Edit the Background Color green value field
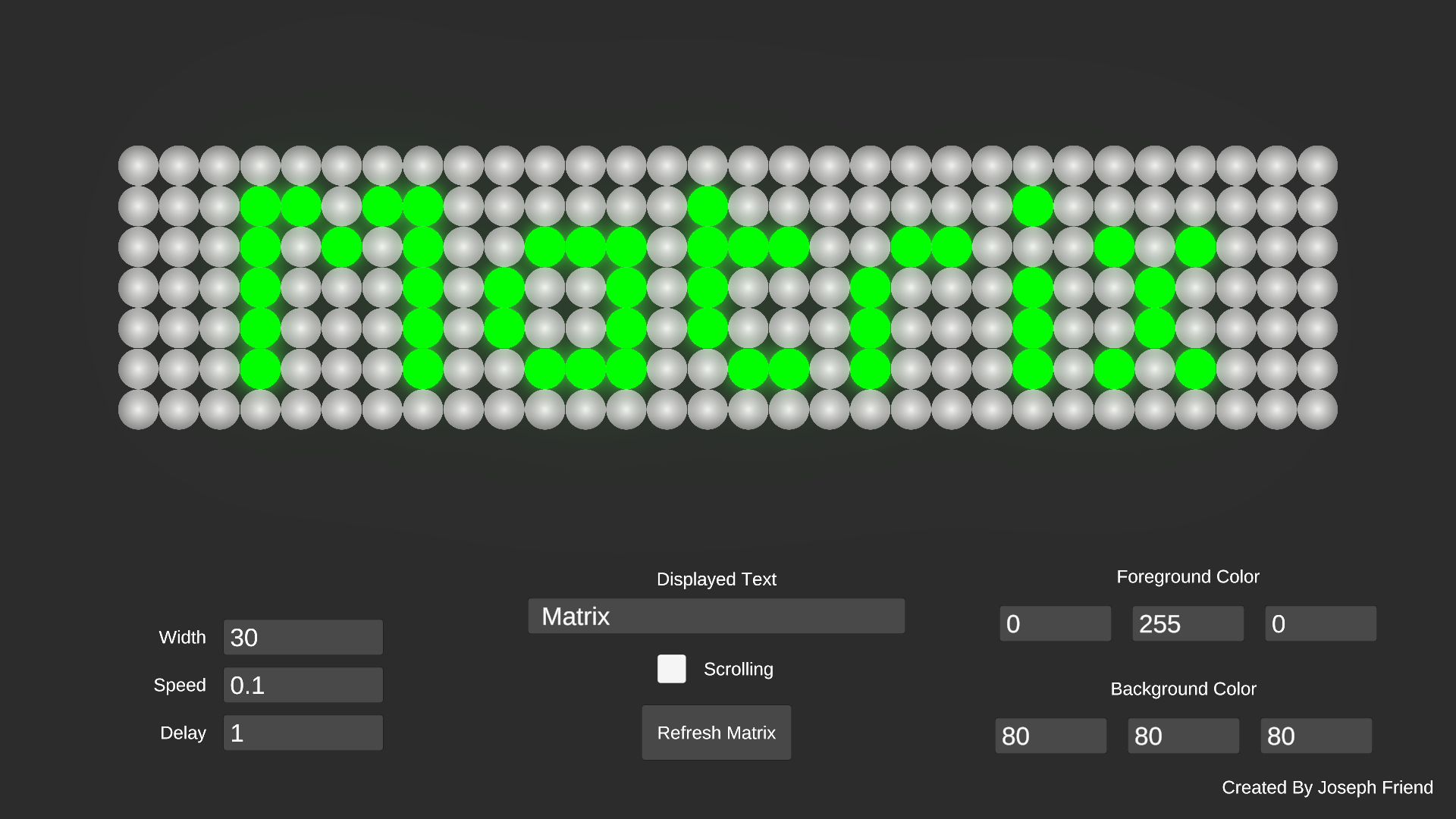The height and width of the screenshot is (819, 1456). pyautogui.click(x=1183, y=736)
